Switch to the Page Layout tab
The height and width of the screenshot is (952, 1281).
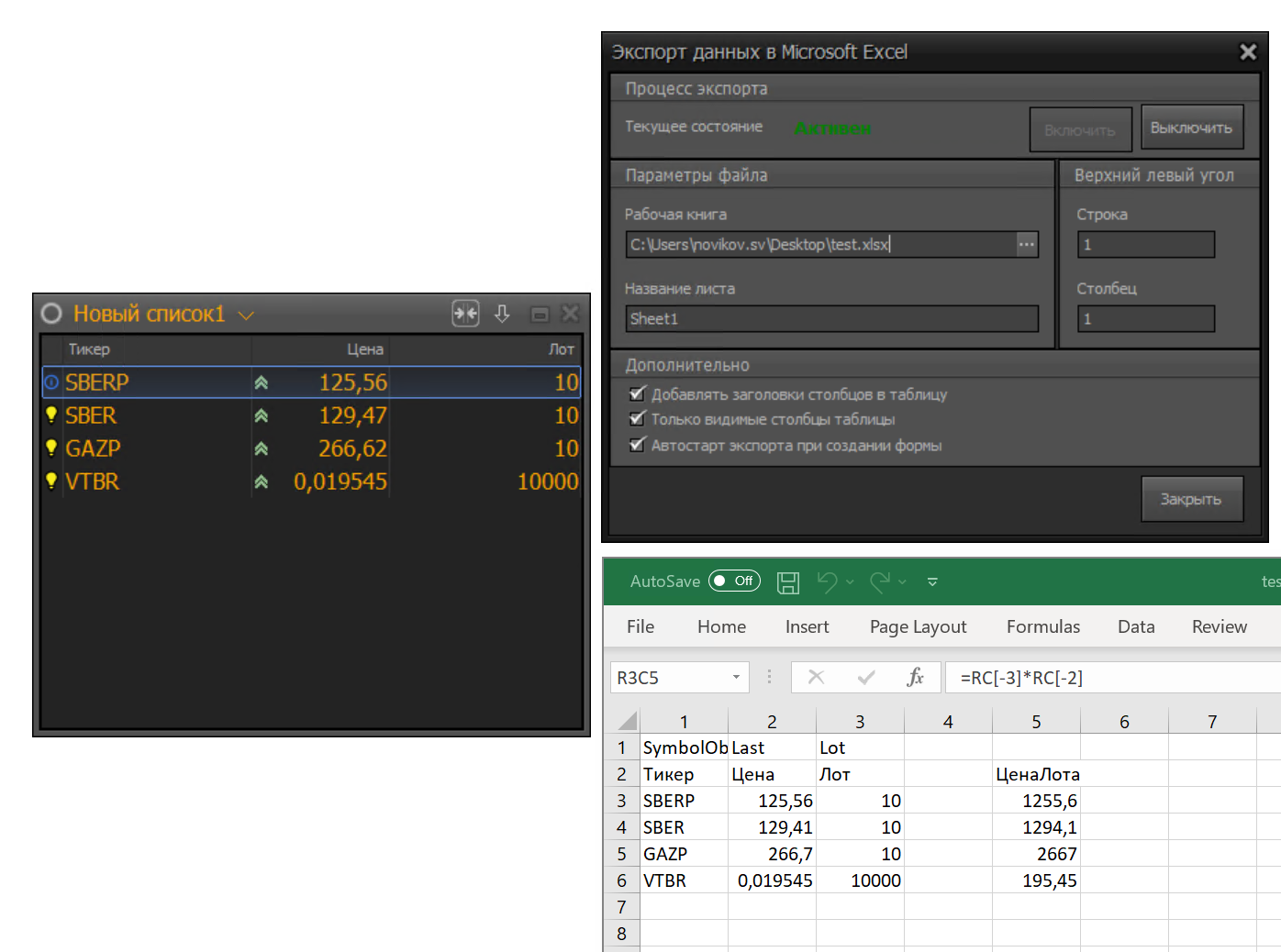(918, 626)
